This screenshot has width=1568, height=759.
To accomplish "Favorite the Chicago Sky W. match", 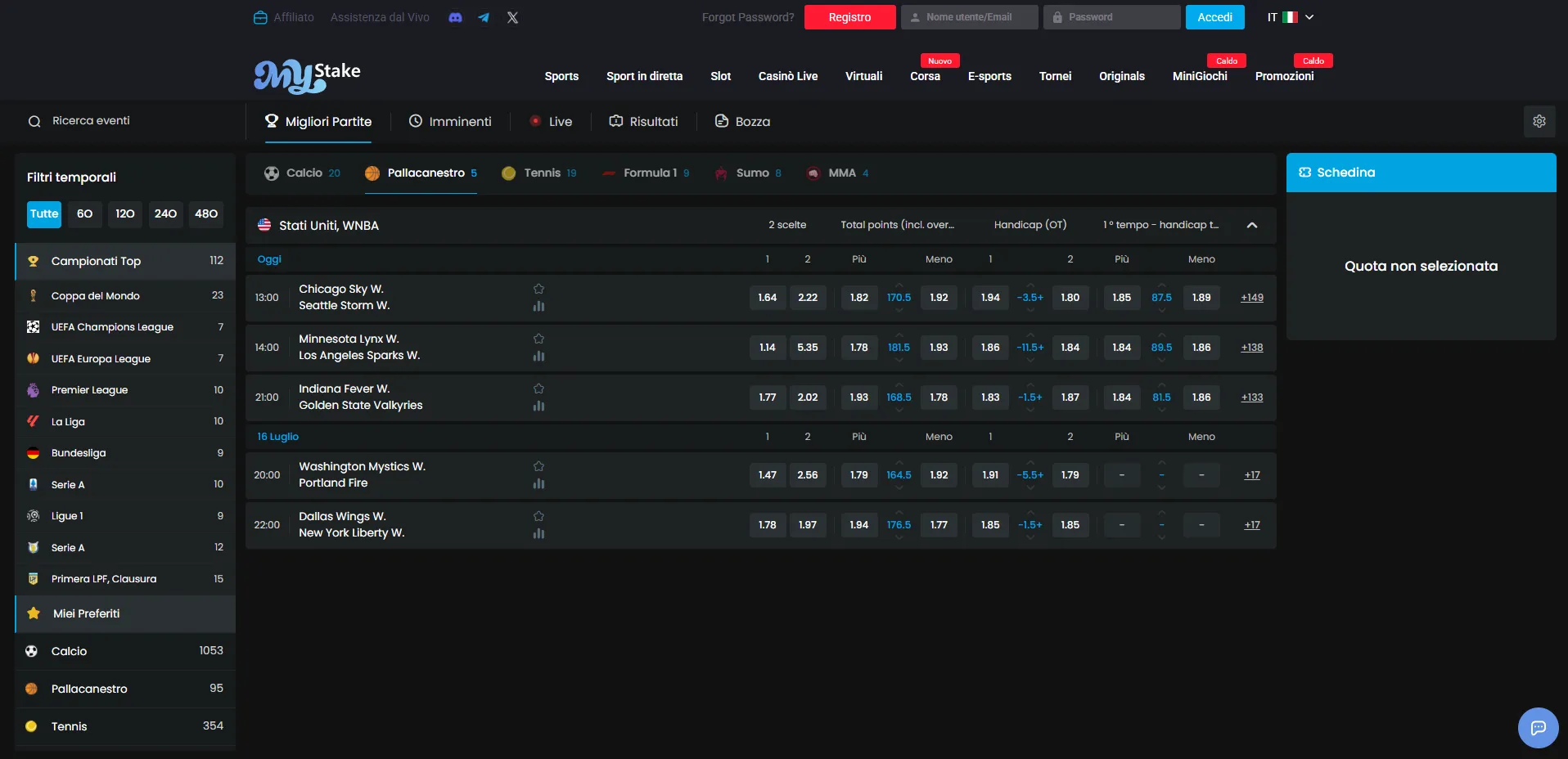I will 538,289.
